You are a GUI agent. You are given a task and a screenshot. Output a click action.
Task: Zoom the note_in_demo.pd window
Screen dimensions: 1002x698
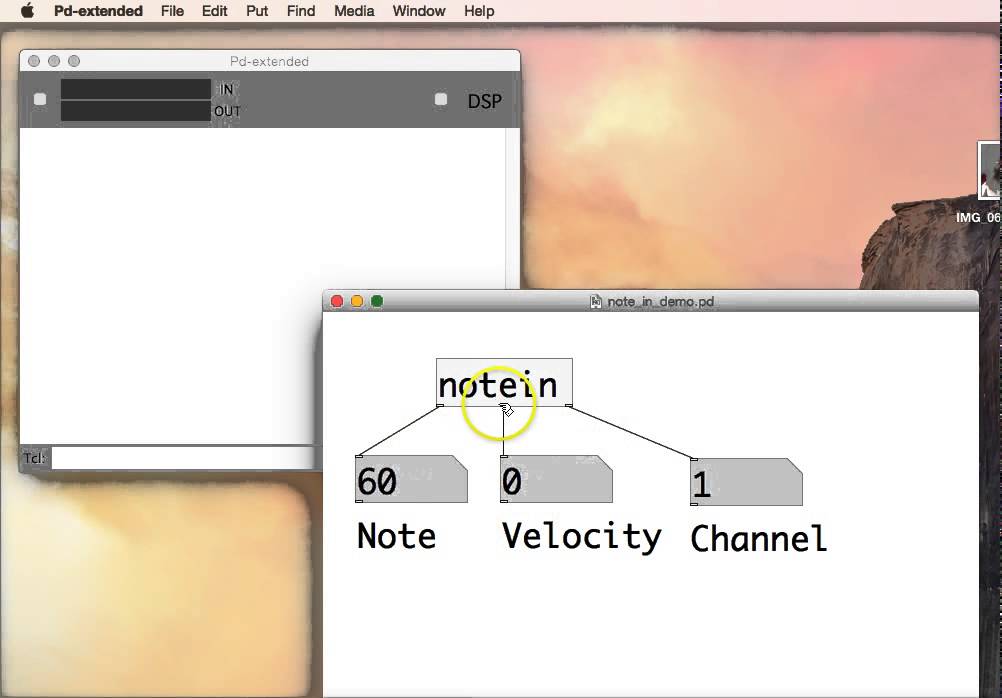[x=377, y=301]
